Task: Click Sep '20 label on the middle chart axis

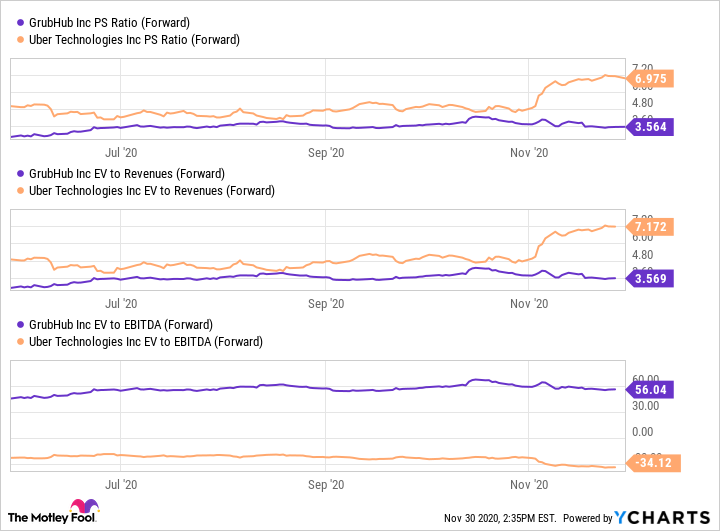Action: click(x=325, y=303)
